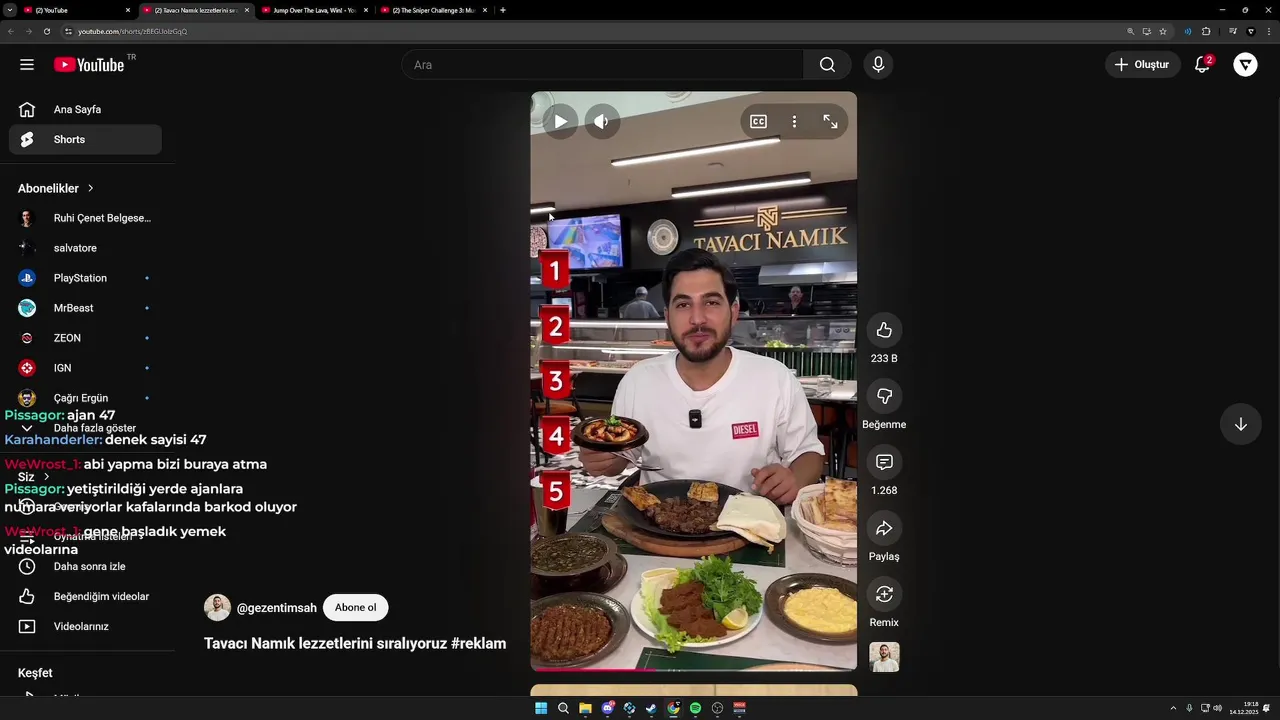Subscribe with the Abone ol button
1280x720 pixels.
(356, 607)
